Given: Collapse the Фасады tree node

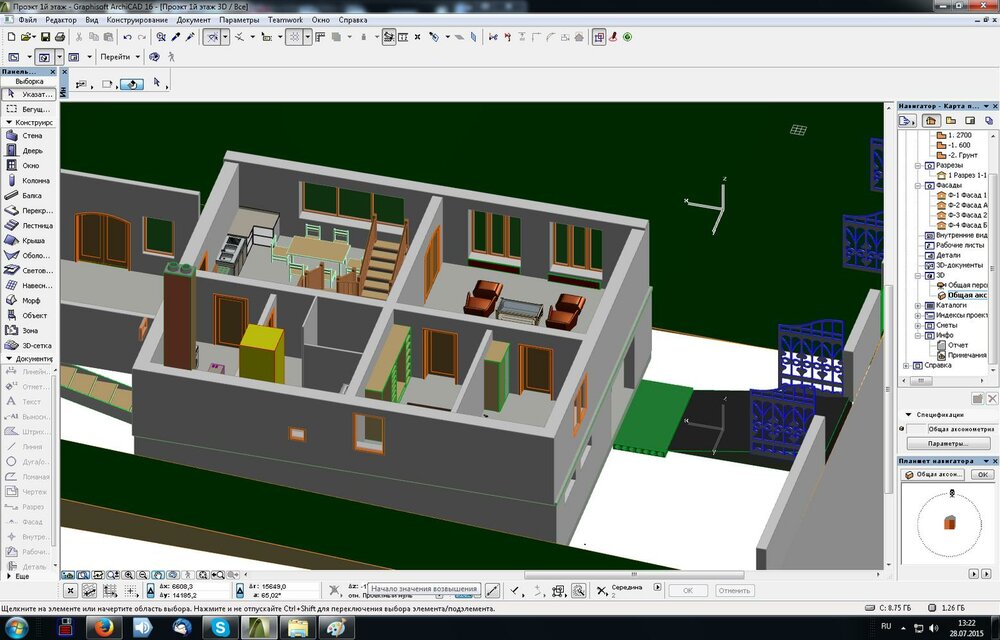Looking at the screenshot, I should (x=918, y=185).
